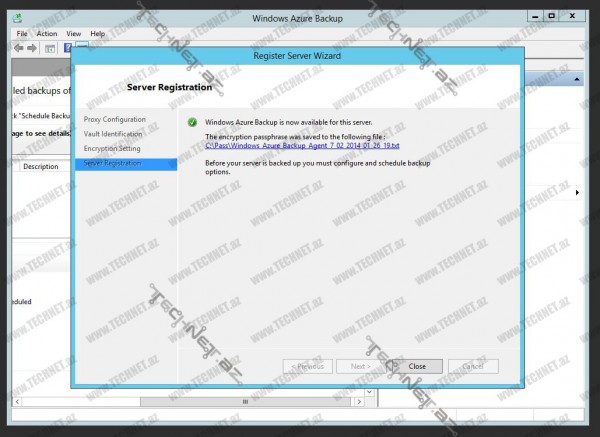Minimize the Windows Azure Backup window
This screenshot has width=600, height=437.
pyautogui.click(x=536, y=16)
